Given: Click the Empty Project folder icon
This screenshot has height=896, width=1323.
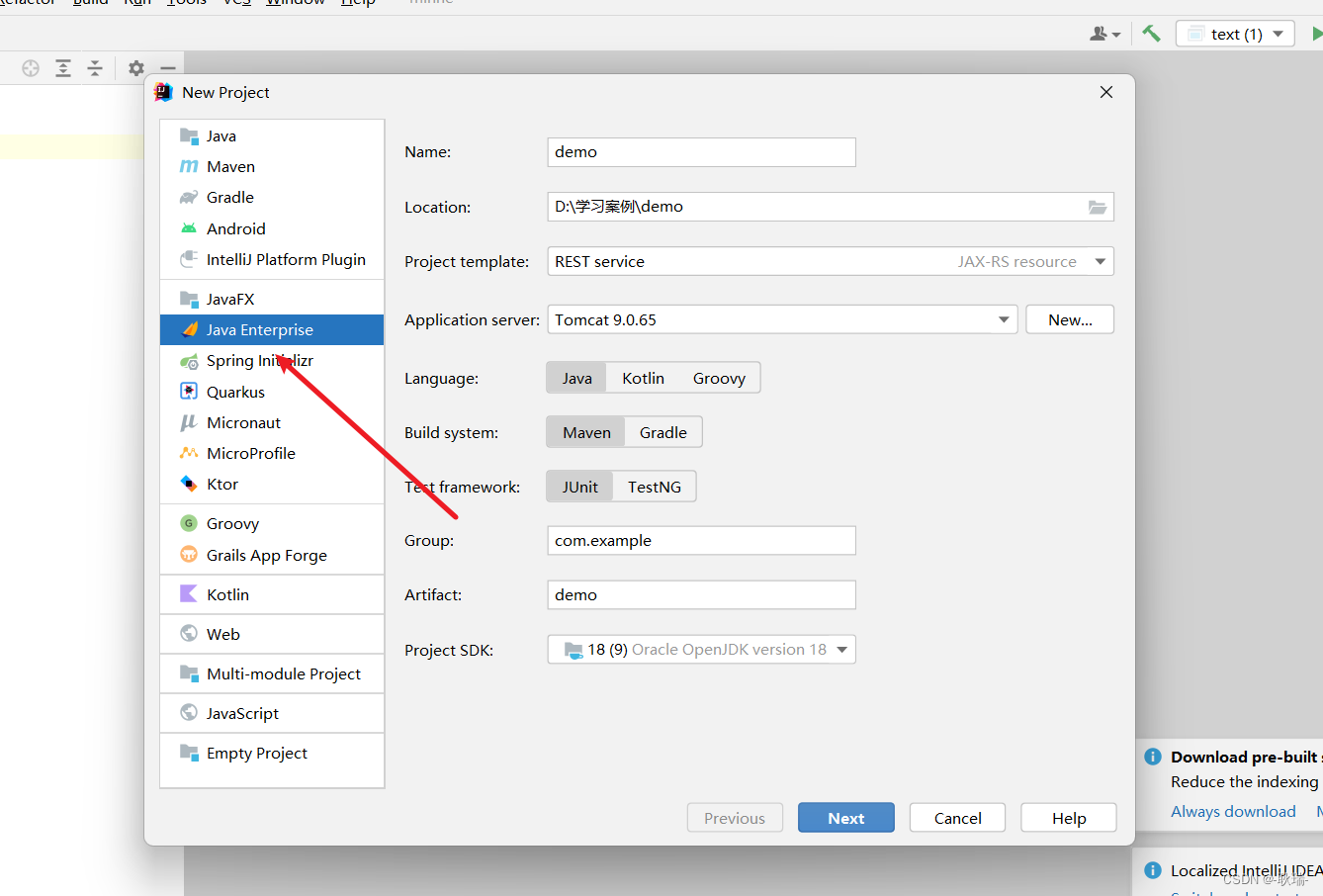Looking at the screenshot, I should pyautogui.click(x=189, y=753).
